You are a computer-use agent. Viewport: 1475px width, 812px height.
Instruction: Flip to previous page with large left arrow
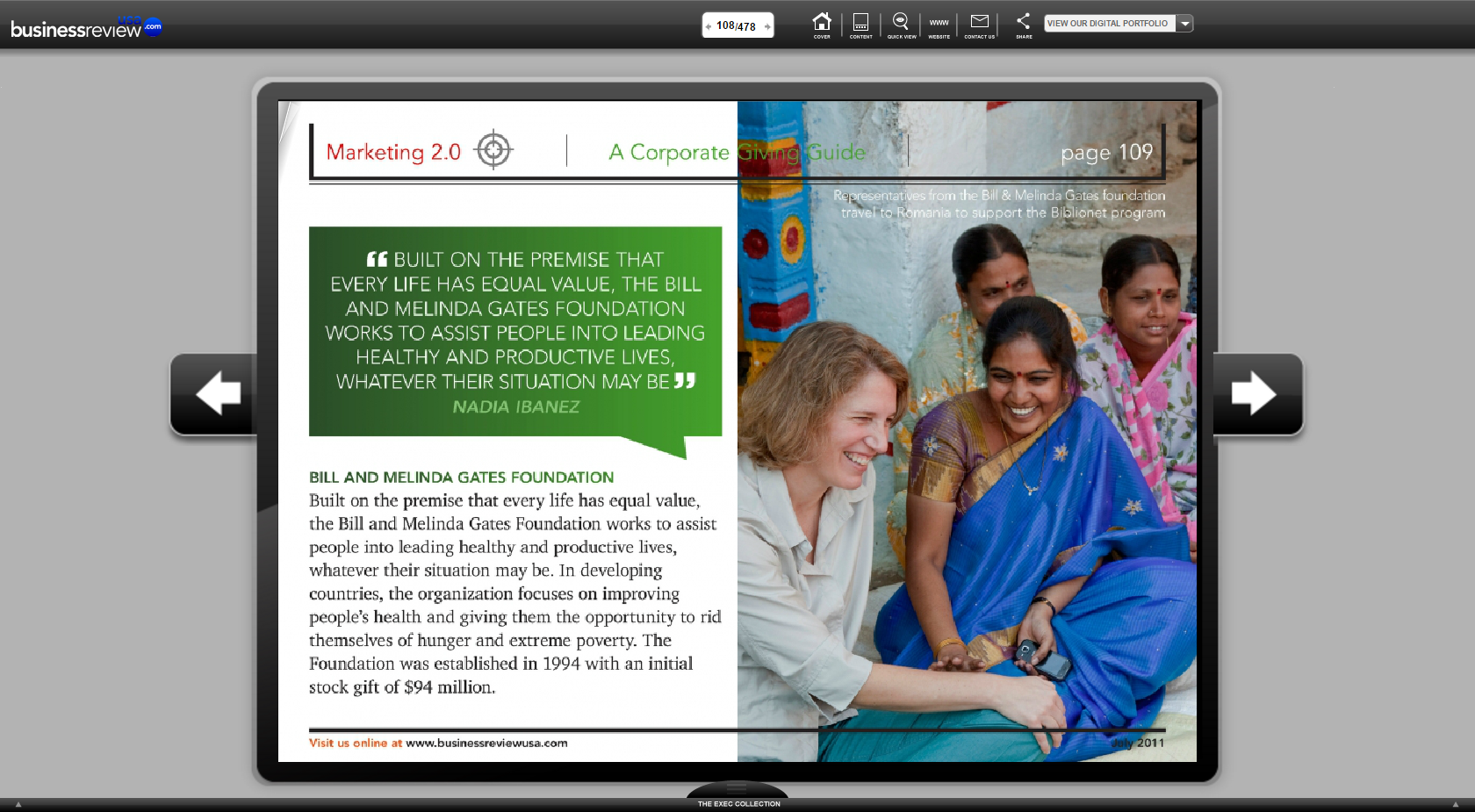[x=217, y=393]
